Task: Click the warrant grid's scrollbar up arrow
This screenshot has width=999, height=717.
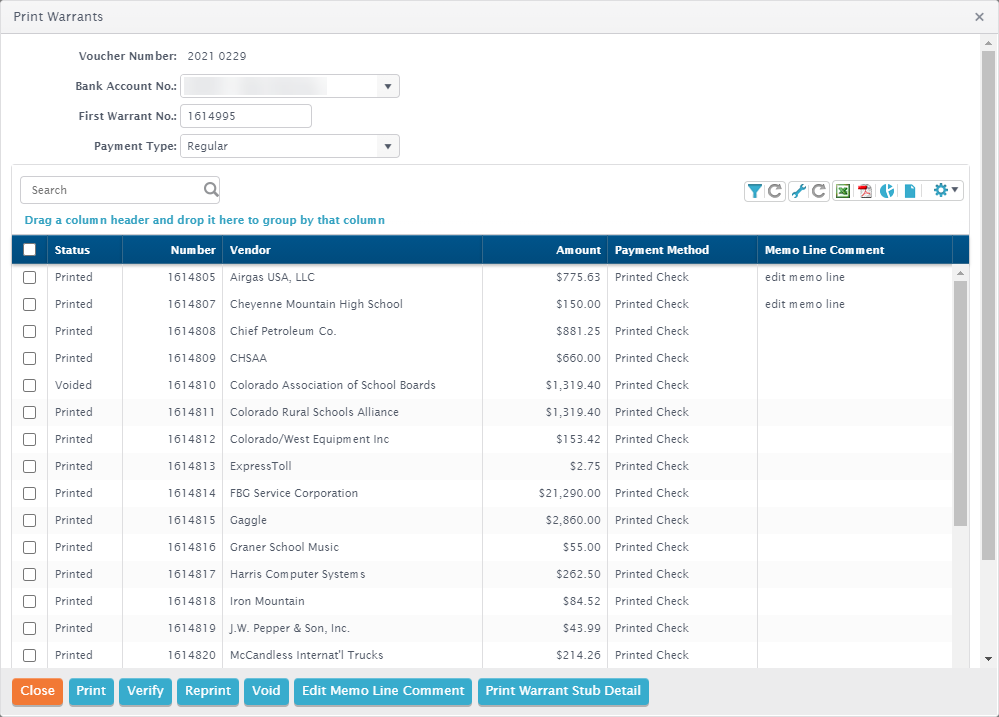Action: coord(960,273)
